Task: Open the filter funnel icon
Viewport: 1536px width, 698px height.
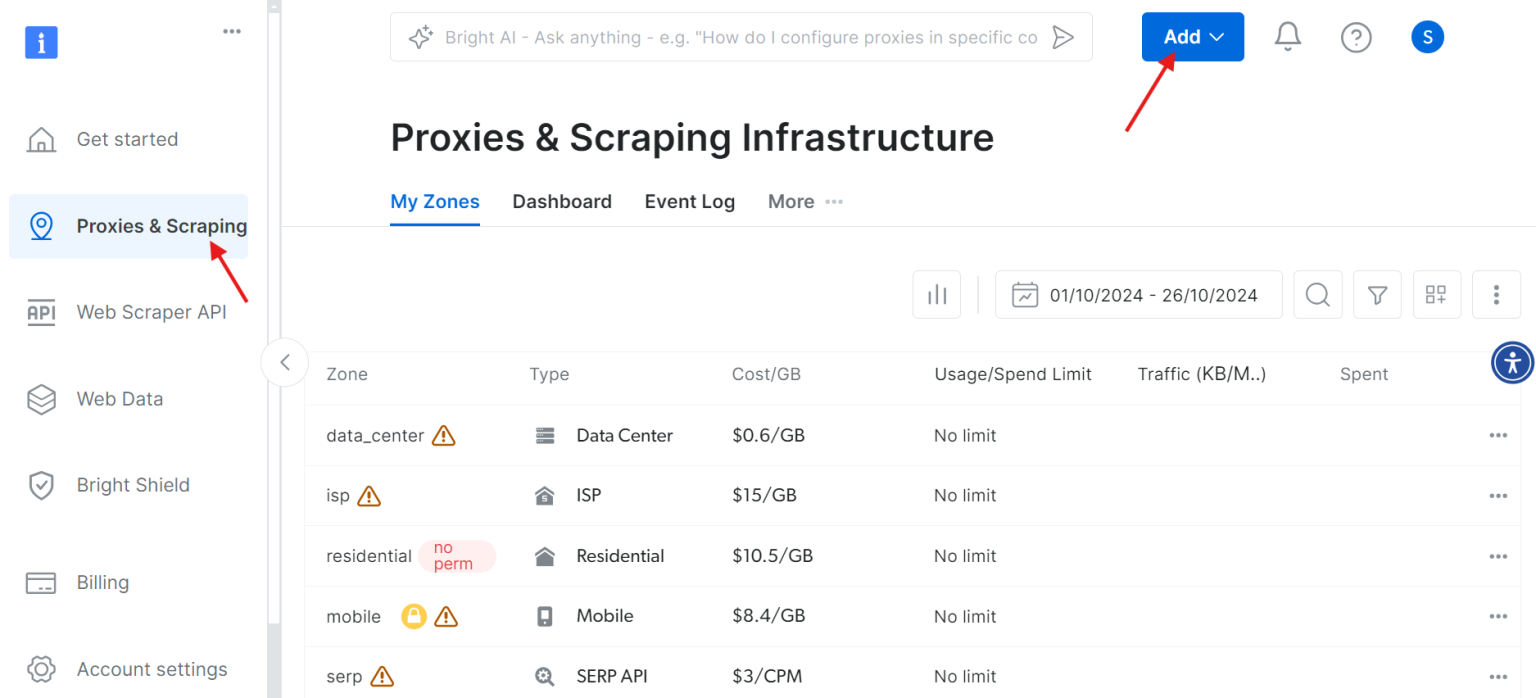Action: [1377, 295]
